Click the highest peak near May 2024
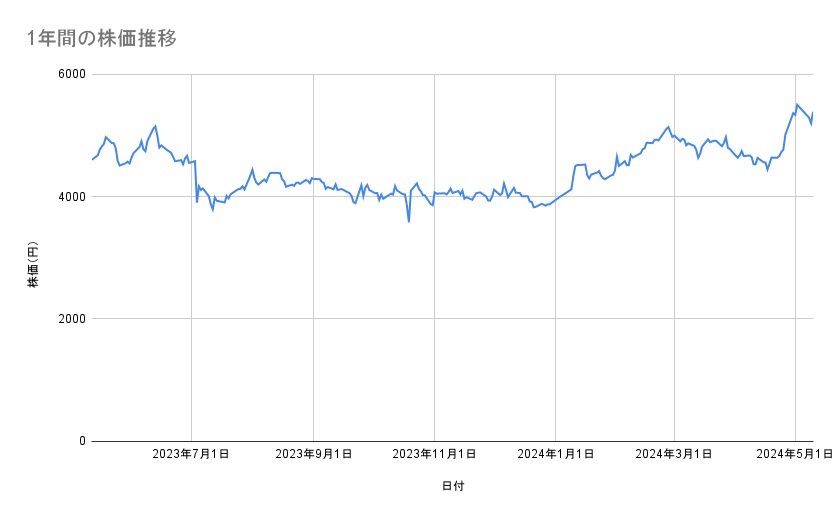Screen dimensions: 839x519 (x=797, y=104)
